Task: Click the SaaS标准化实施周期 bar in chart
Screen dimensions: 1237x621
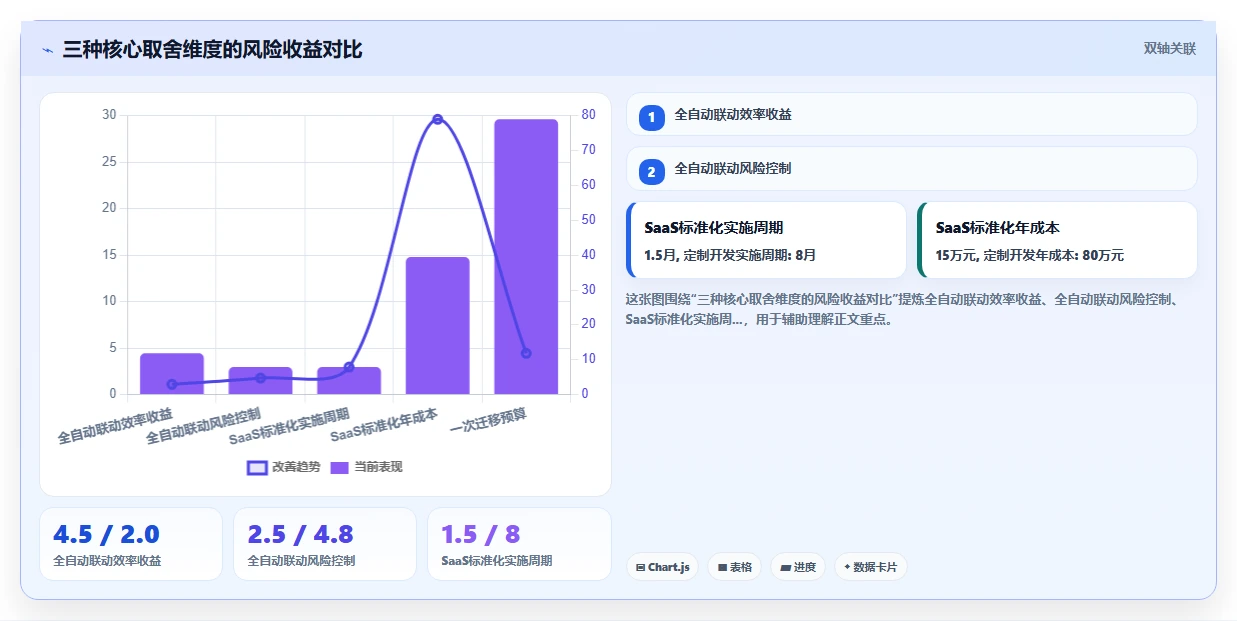Action: pos(349,381)
